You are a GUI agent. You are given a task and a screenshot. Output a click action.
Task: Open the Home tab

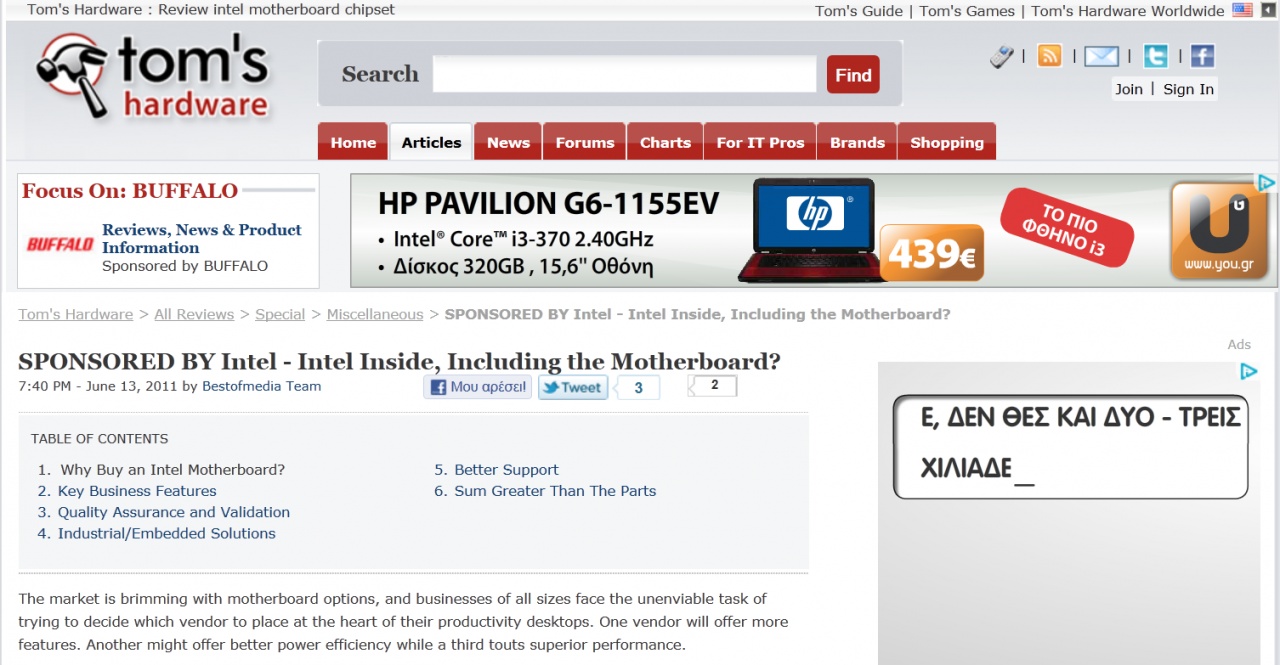[x=353, y=142]
